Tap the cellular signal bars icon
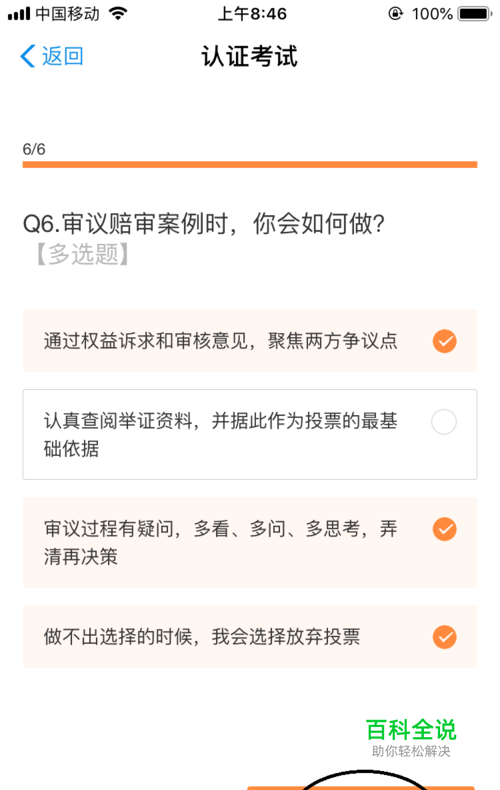The image size is (500, 790). point(19,14)
